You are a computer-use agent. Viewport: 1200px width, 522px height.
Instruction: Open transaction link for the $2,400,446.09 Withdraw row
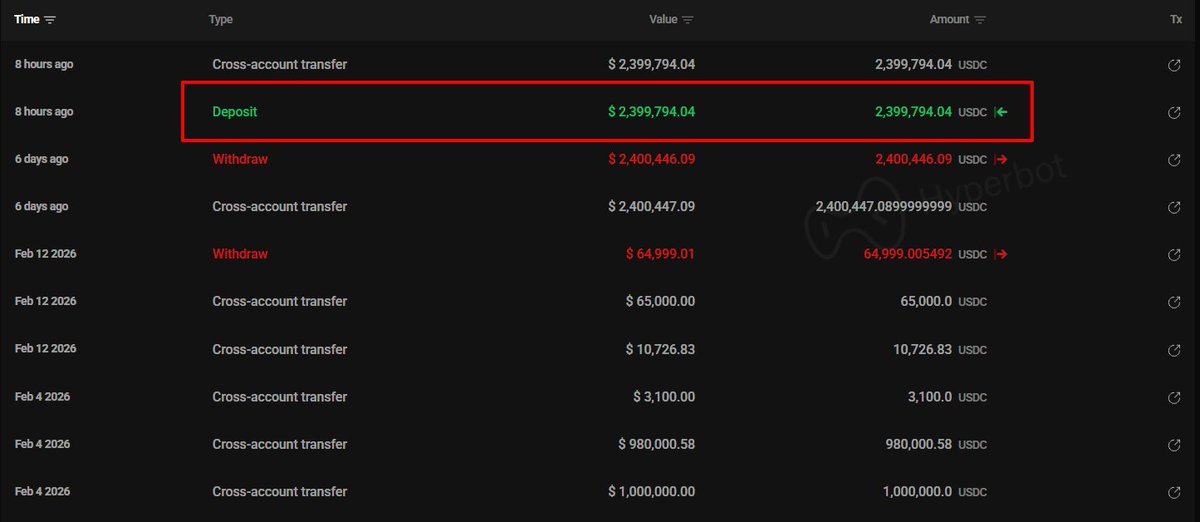point(1175,159)
